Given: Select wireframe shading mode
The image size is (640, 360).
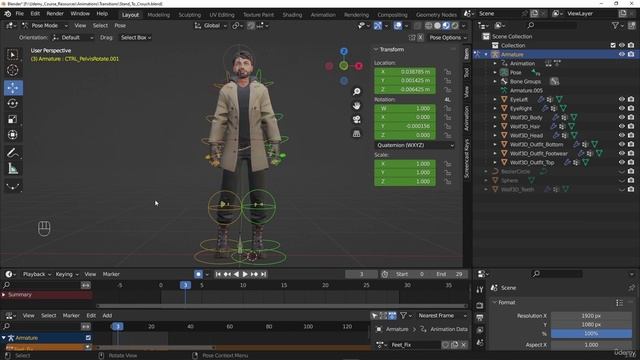Looking at the screenshot, I should pos(428,26).
